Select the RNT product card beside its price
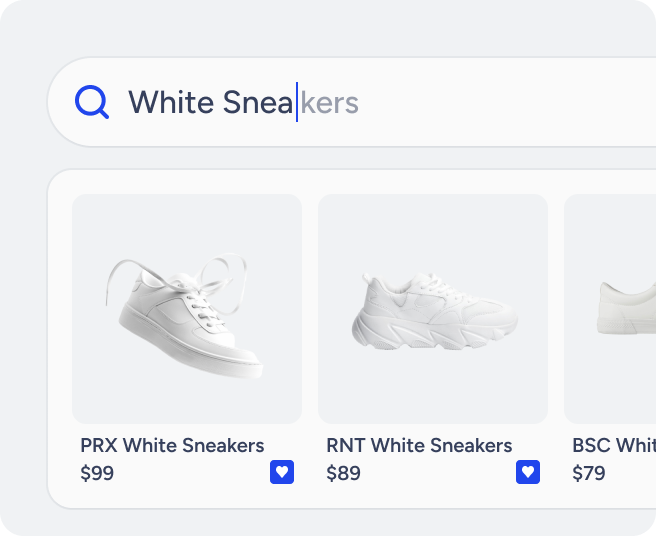 tap(430, 473)
